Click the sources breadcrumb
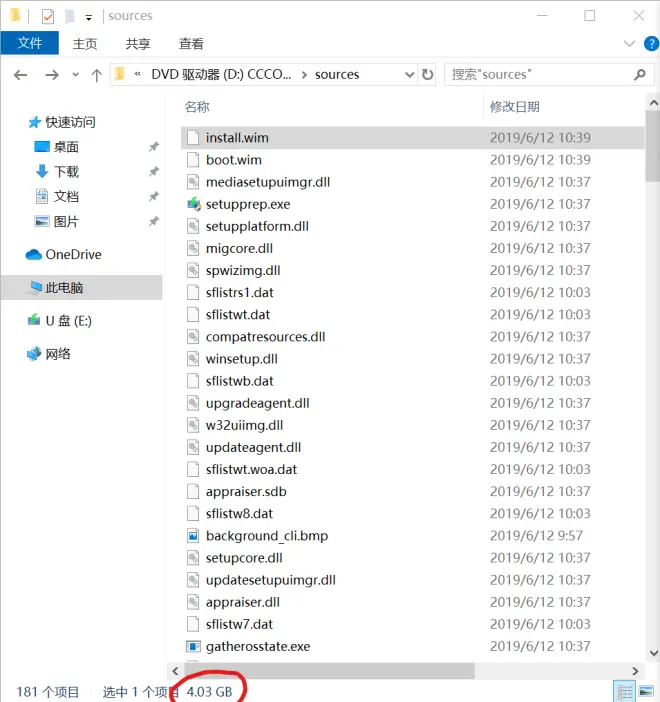Viewport: 660px width, 702px height. 337,74
